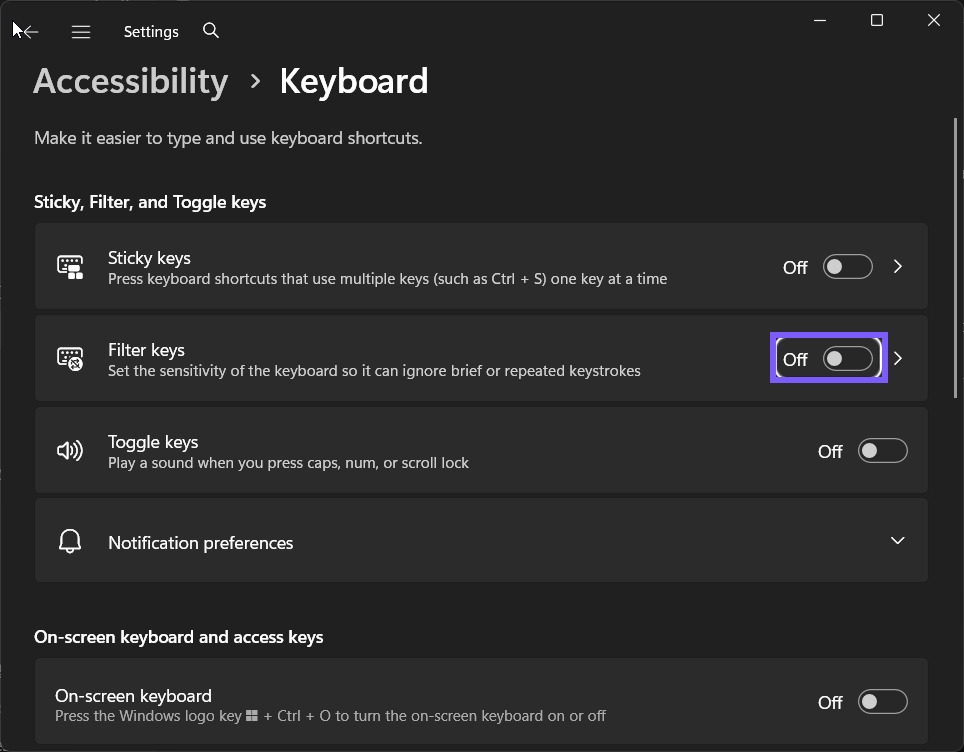Close the Settings window
Image resolution: width=964 pixels, height=752 pixels.
tap(934, 20)
